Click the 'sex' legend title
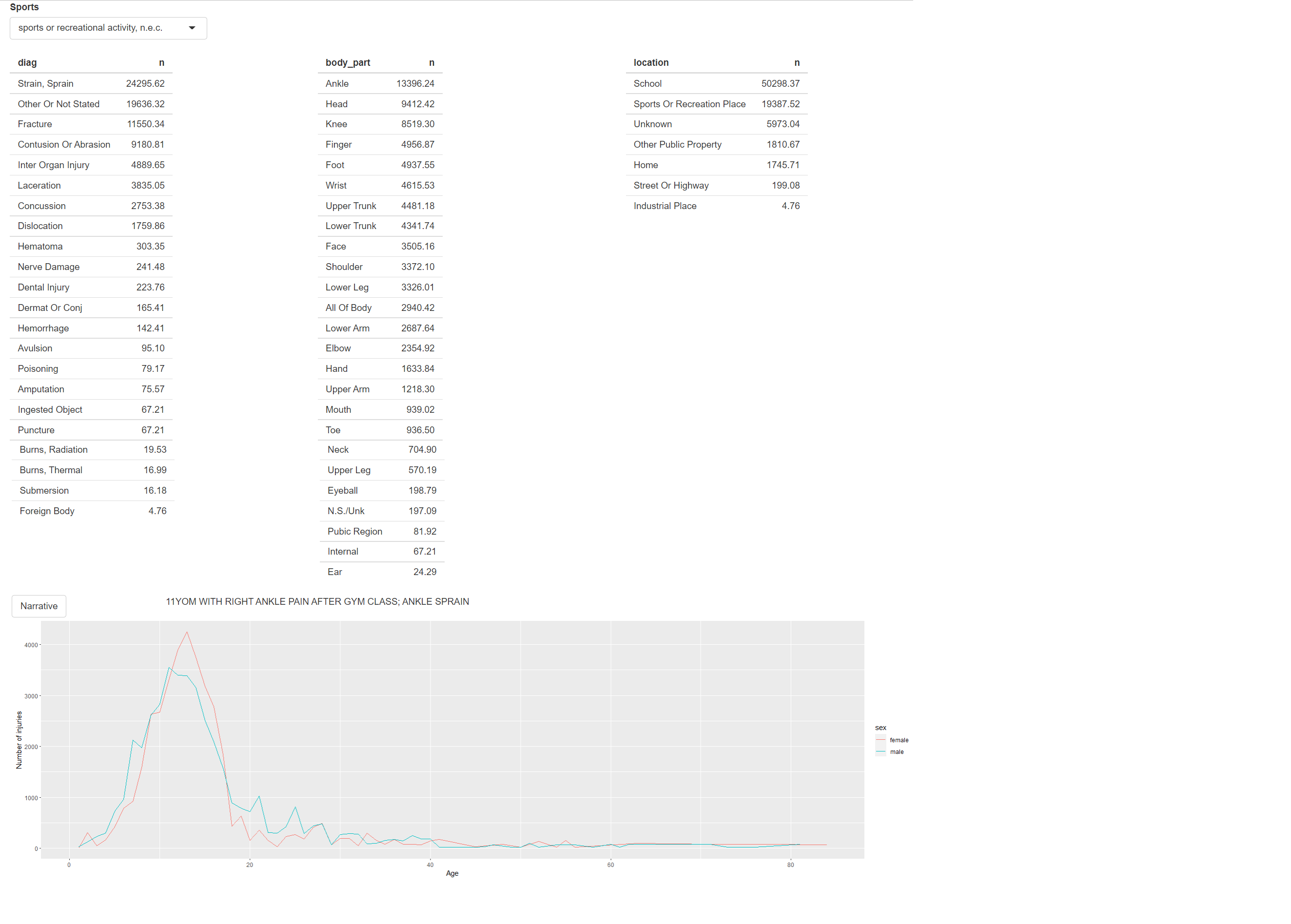This screenshot has width=1291, height=924. (880, 728)
